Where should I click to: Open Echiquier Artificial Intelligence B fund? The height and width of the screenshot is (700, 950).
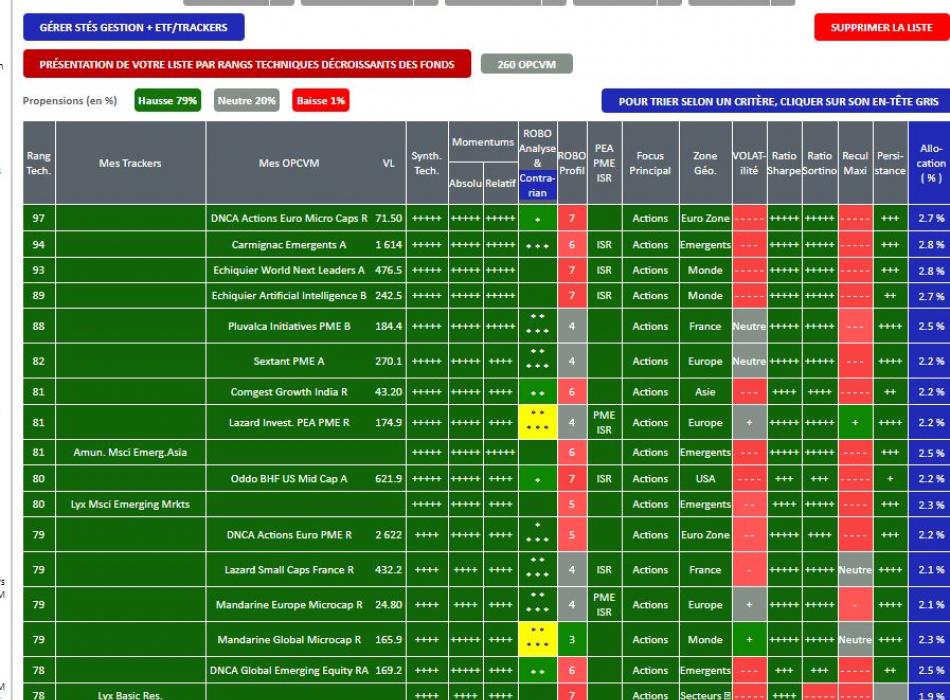tap(289, 296)
